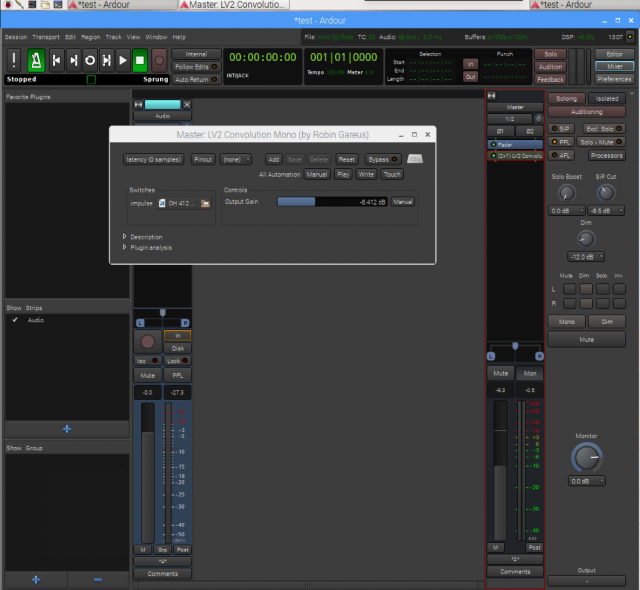Enable SiP solo mode
This screenshot has width=640, height=590.
(561, 129)
